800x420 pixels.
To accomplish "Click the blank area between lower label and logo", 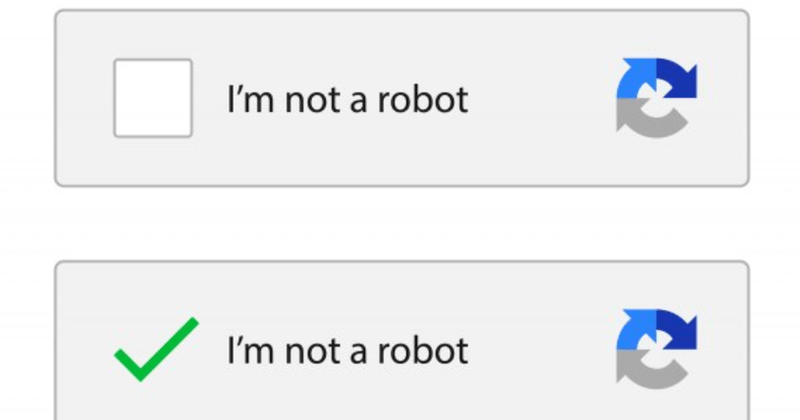I will pos(540,350).
